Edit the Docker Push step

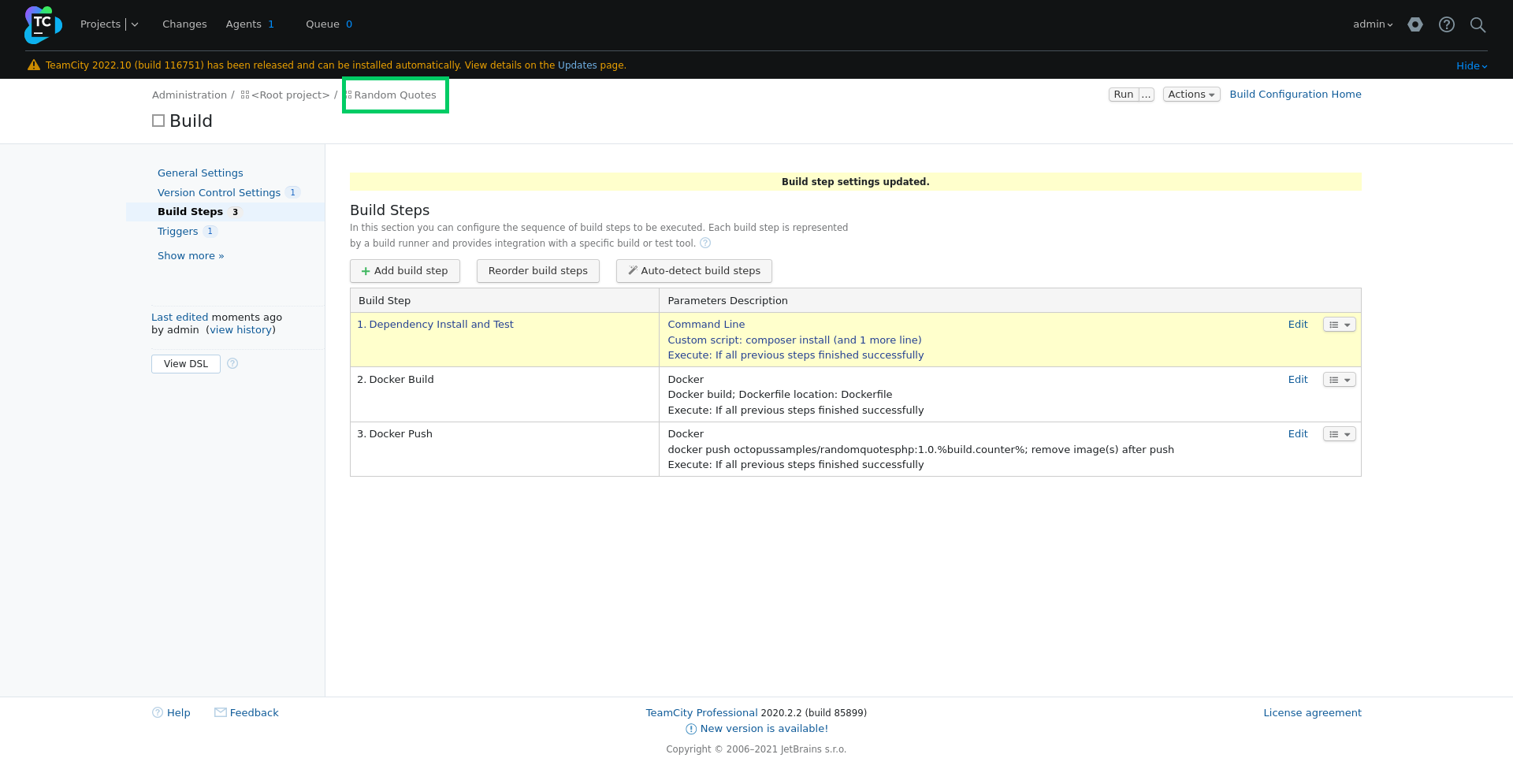(1298, 434)
